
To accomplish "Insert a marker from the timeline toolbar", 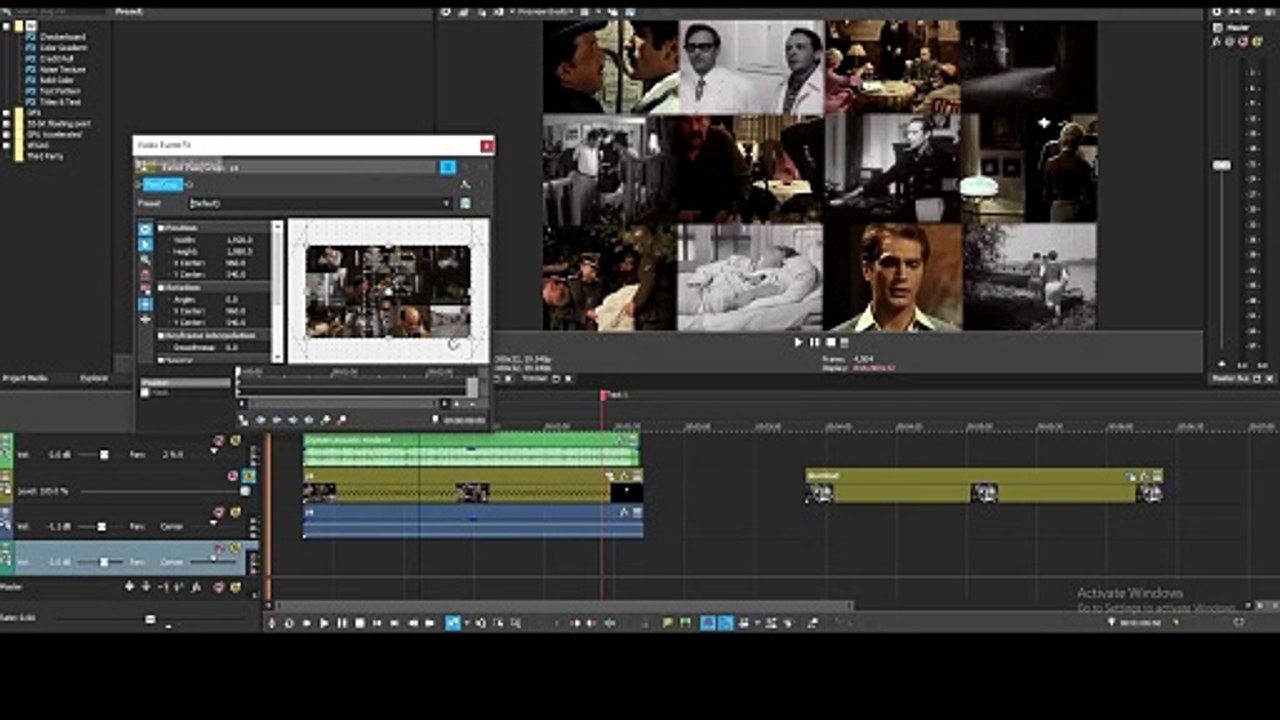I will coord(668,623).
